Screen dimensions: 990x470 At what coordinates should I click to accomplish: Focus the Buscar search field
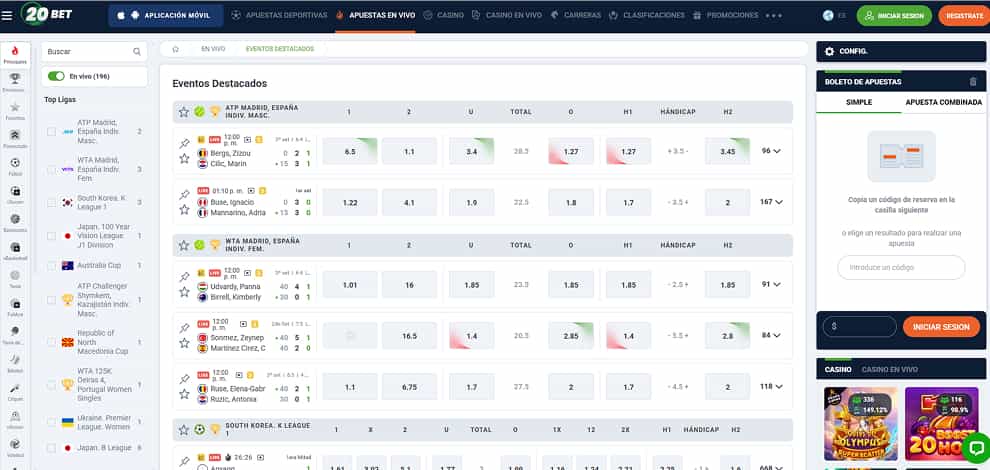point(94,52)
